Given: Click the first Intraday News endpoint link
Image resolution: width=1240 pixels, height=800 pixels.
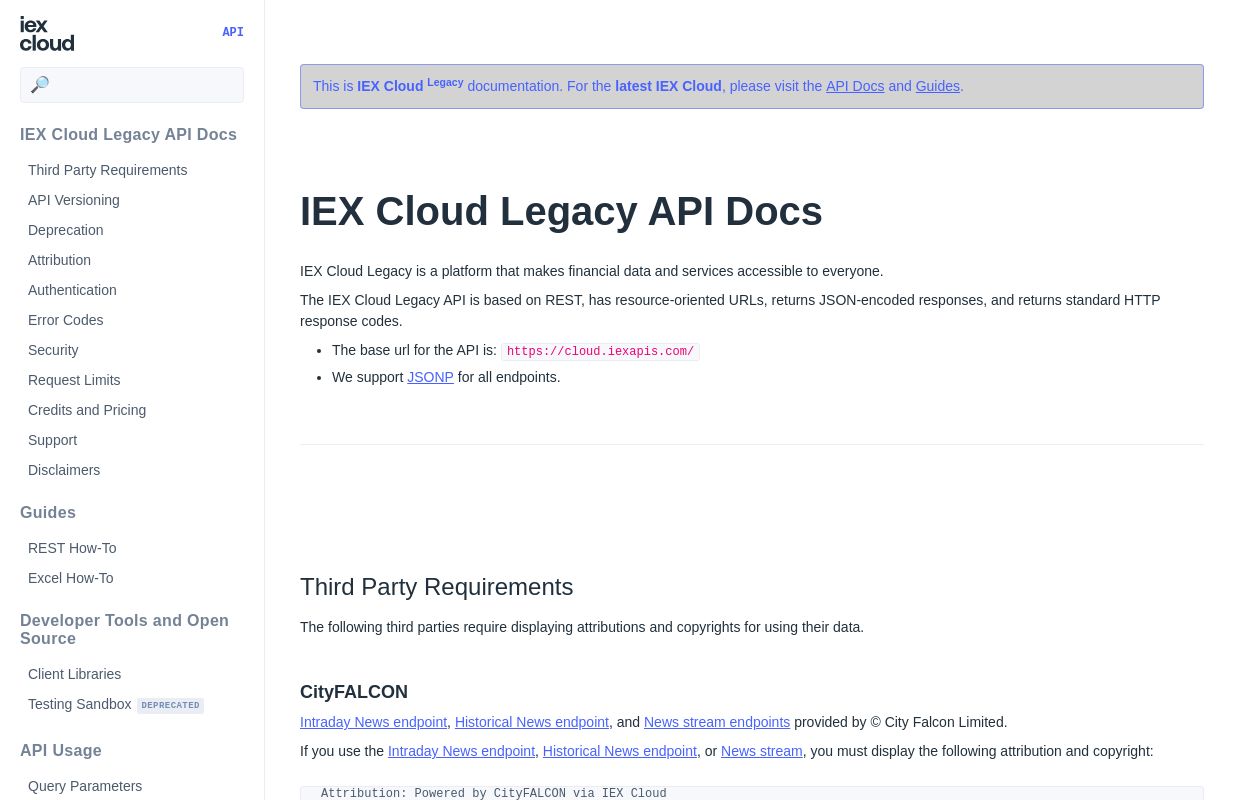Looking at the screenshot, I should point(373,722).
